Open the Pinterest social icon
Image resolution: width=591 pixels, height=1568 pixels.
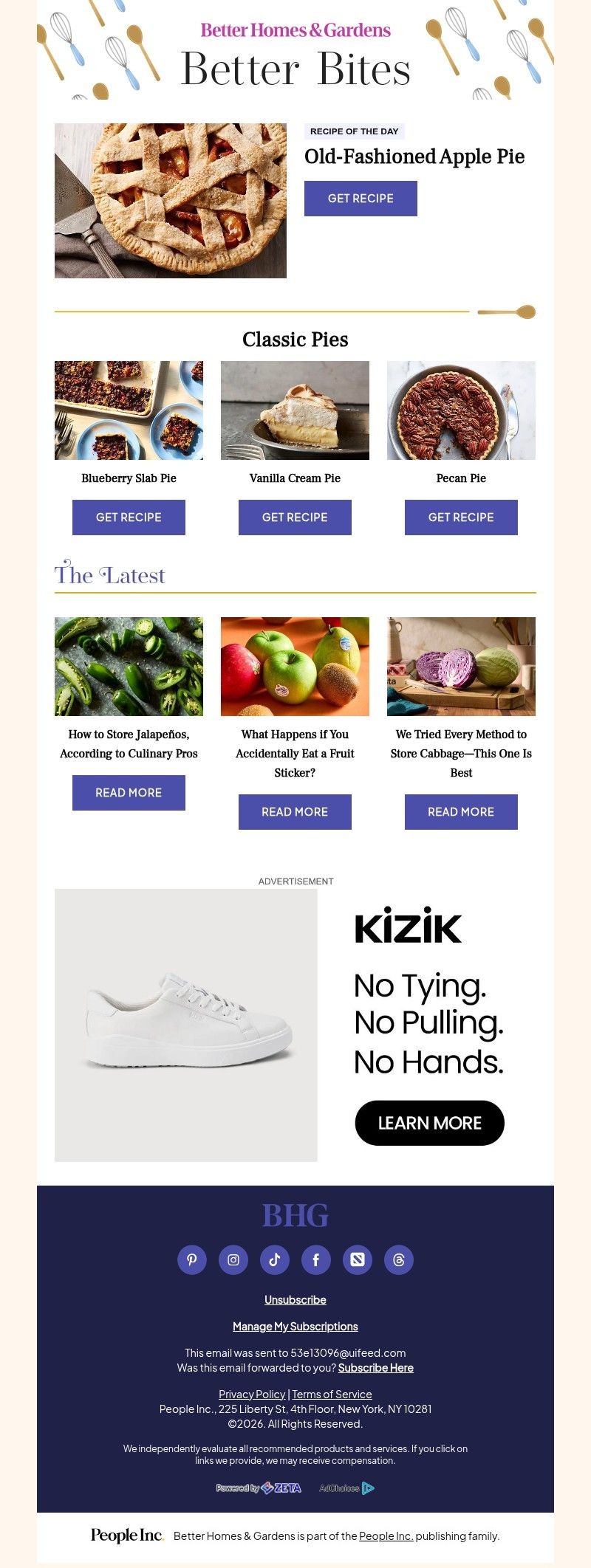click(x=191, y=1260)
